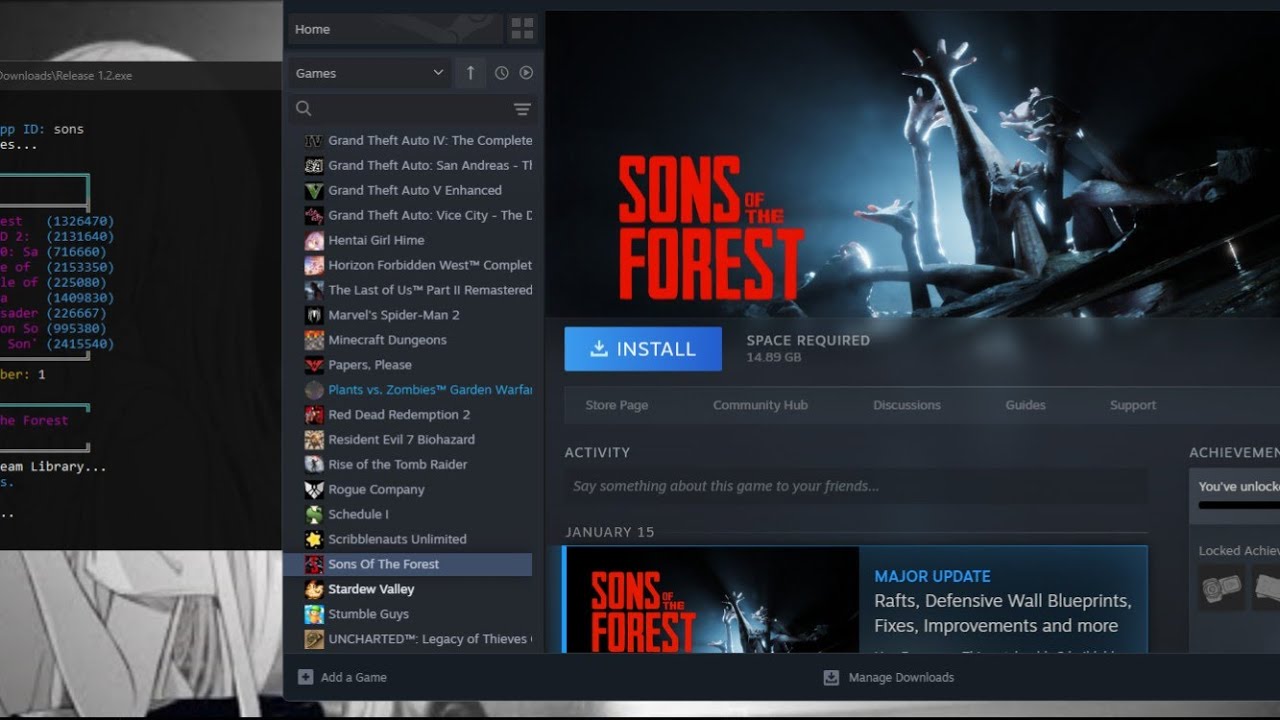Select Rogue Company in game list

click(x=408, y=490)
